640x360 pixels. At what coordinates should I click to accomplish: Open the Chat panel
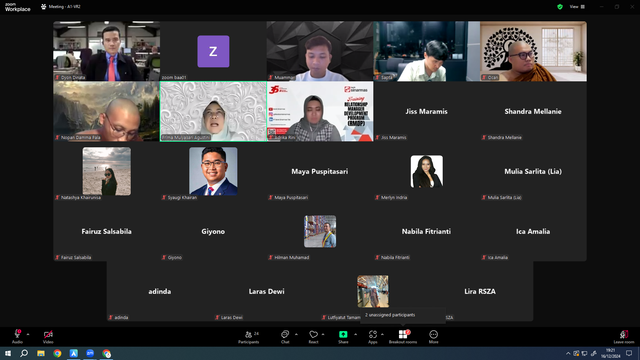click(x=285, y=336)
